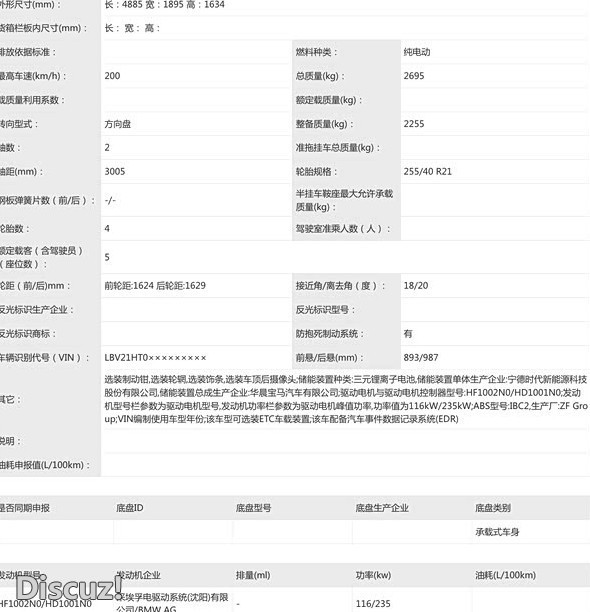Click the 轮胎规格 label
This screenshot has width=590, height=612.
(x=316, y=172)
